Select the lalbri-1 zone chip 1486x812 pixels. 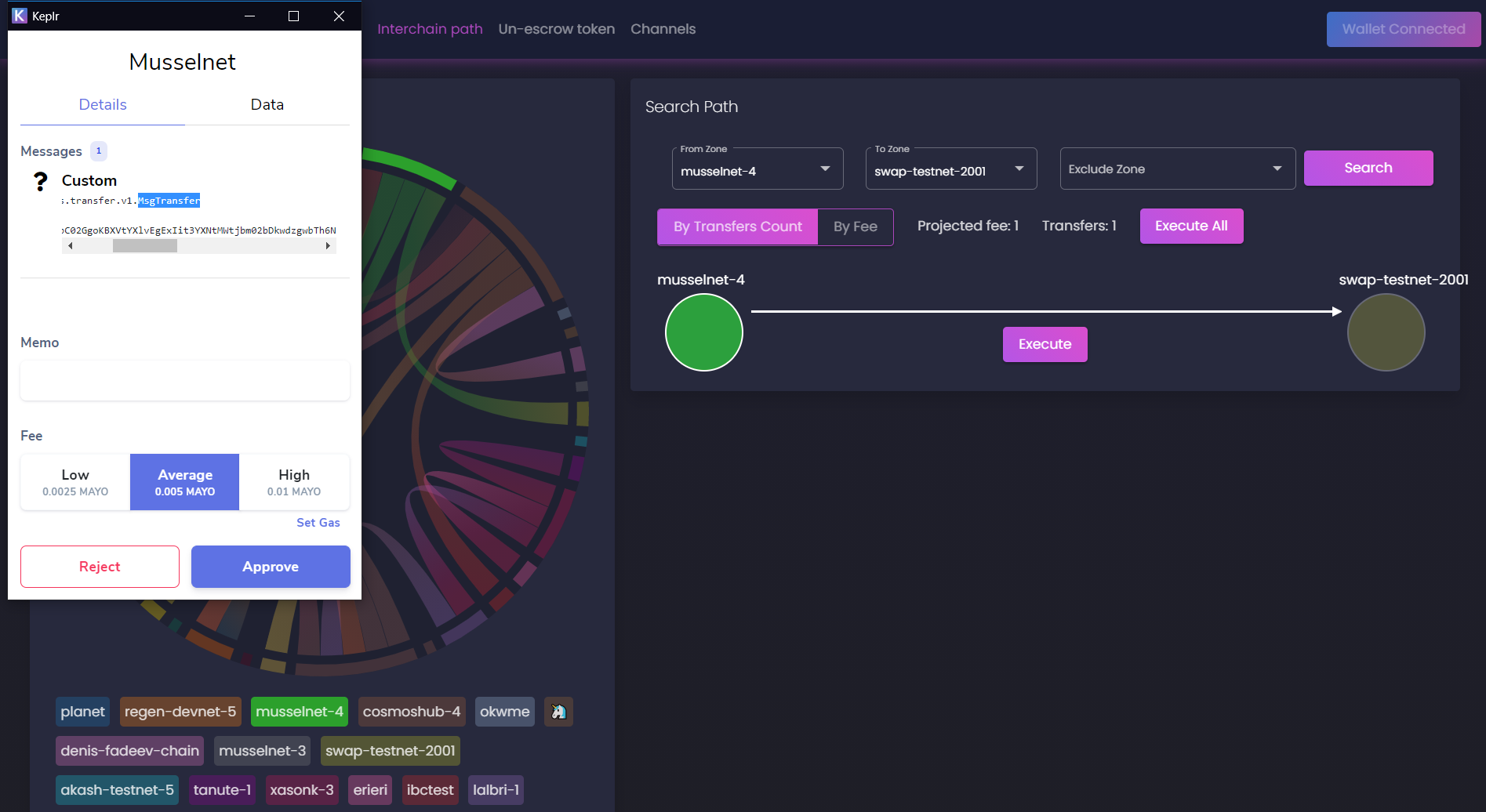496,790
